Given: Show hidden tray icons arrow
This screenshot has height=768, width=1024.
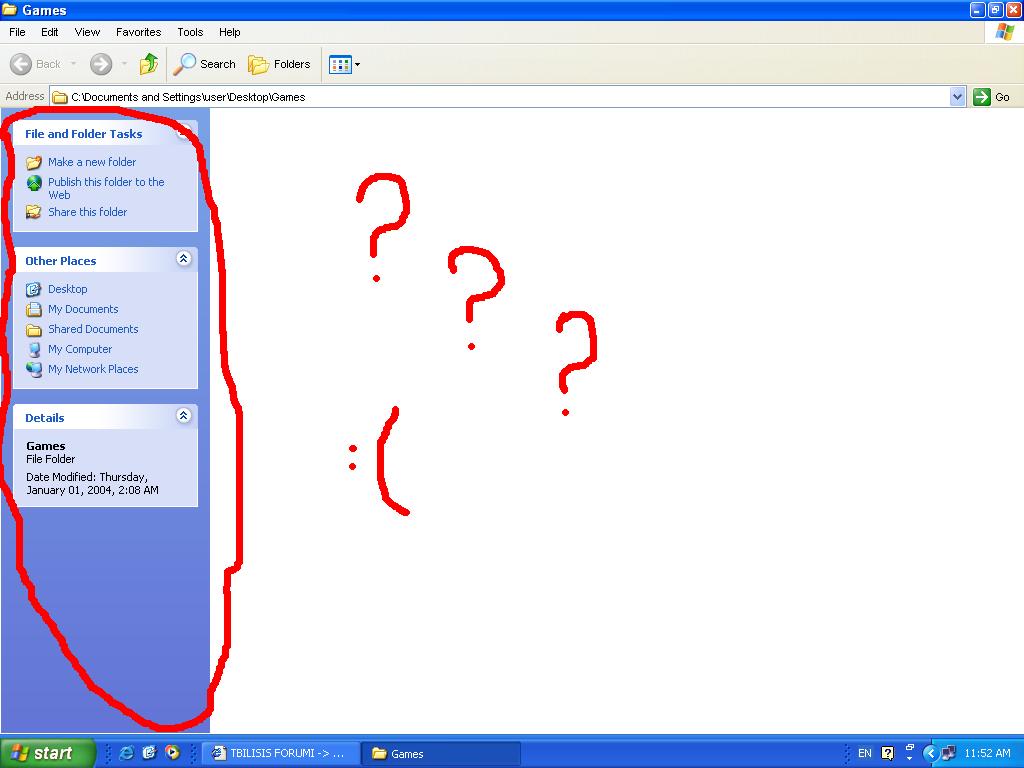Looking at the screenshot, I should [931, 754].
